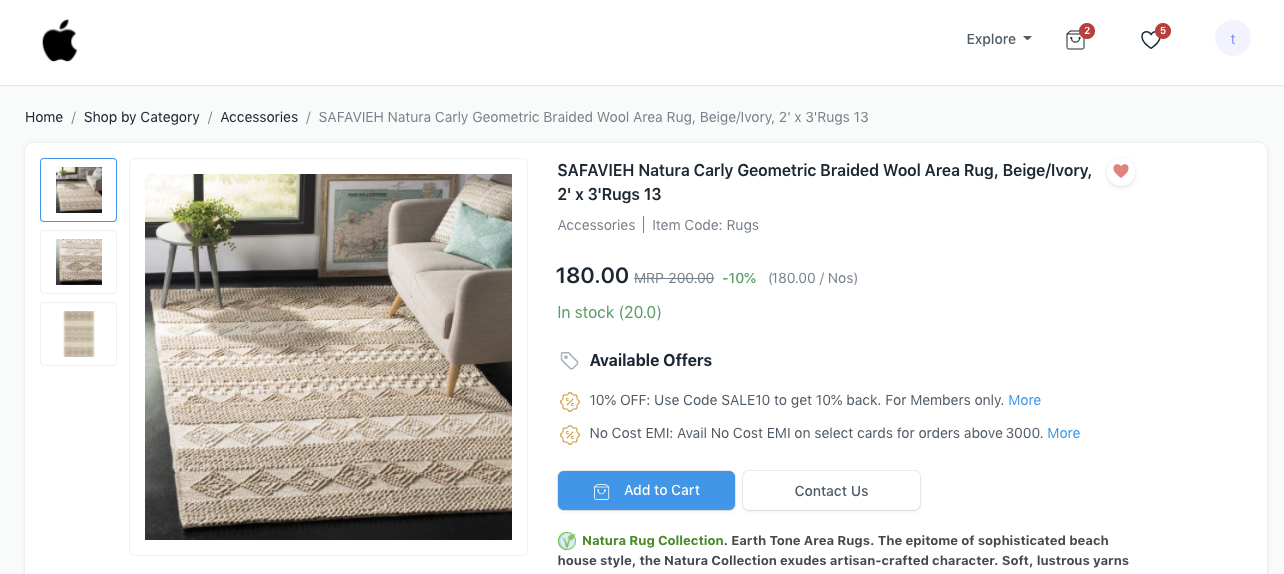Select the second rug thumbnail

coord(78,262)
